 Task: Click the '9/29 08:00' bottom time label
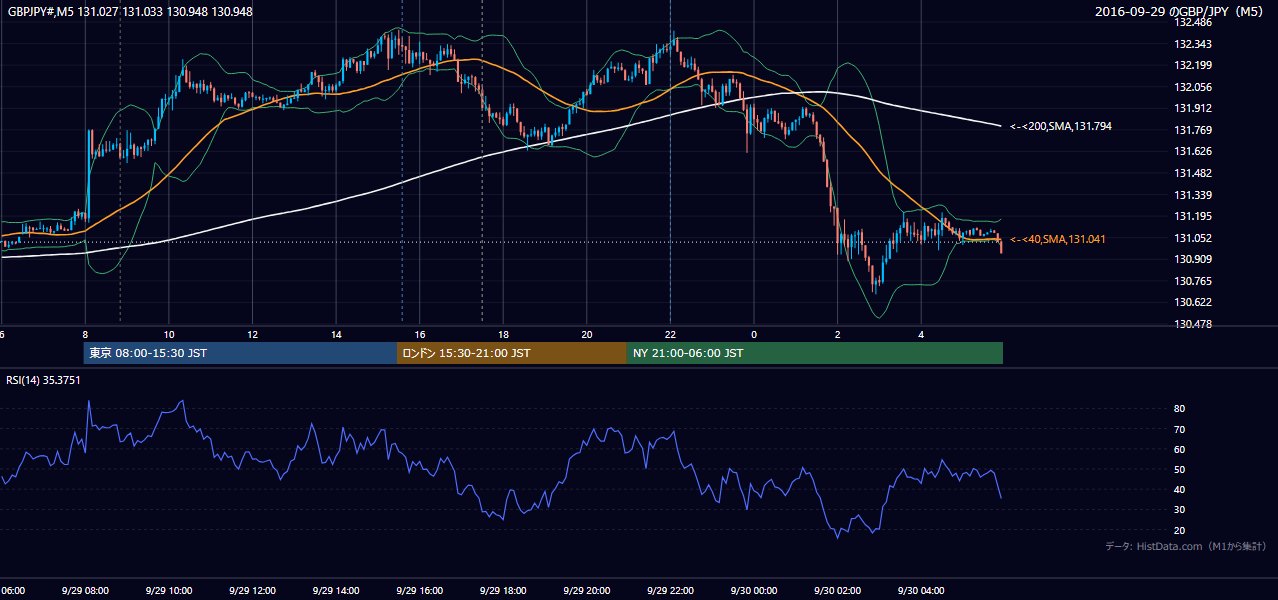coord(83,590)
